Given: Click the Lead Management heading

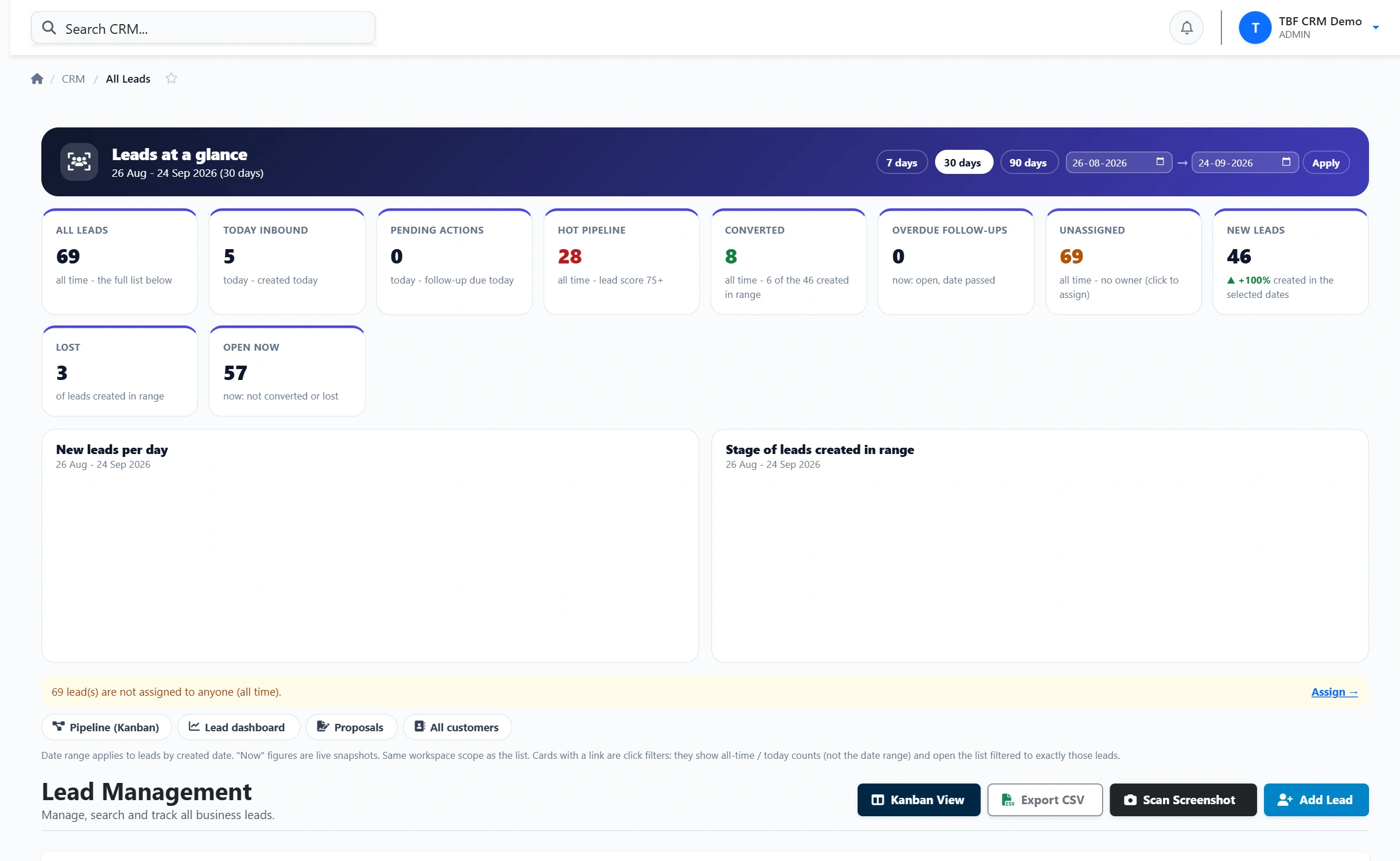Looking at the screenshot, I should pos(146,792).
